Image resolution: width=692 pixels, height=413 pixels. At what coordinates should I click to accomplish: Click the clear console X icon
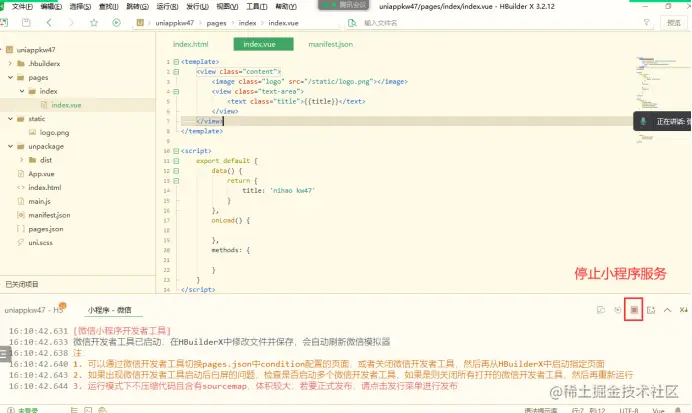point(683,310)
